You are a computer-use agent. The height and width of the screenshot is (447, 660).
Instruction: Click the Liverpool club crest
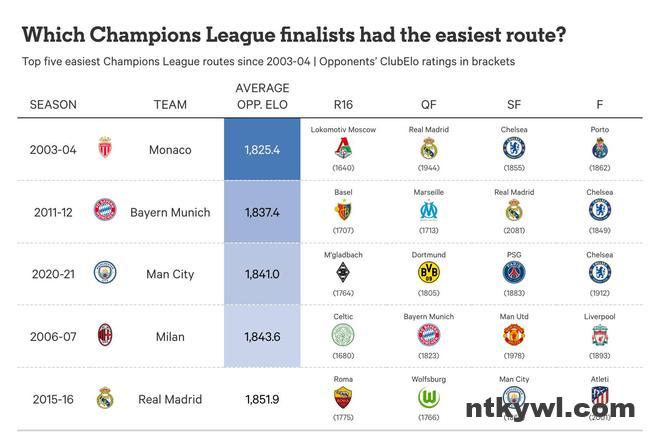pyautogui.click(x=600, y=335)
